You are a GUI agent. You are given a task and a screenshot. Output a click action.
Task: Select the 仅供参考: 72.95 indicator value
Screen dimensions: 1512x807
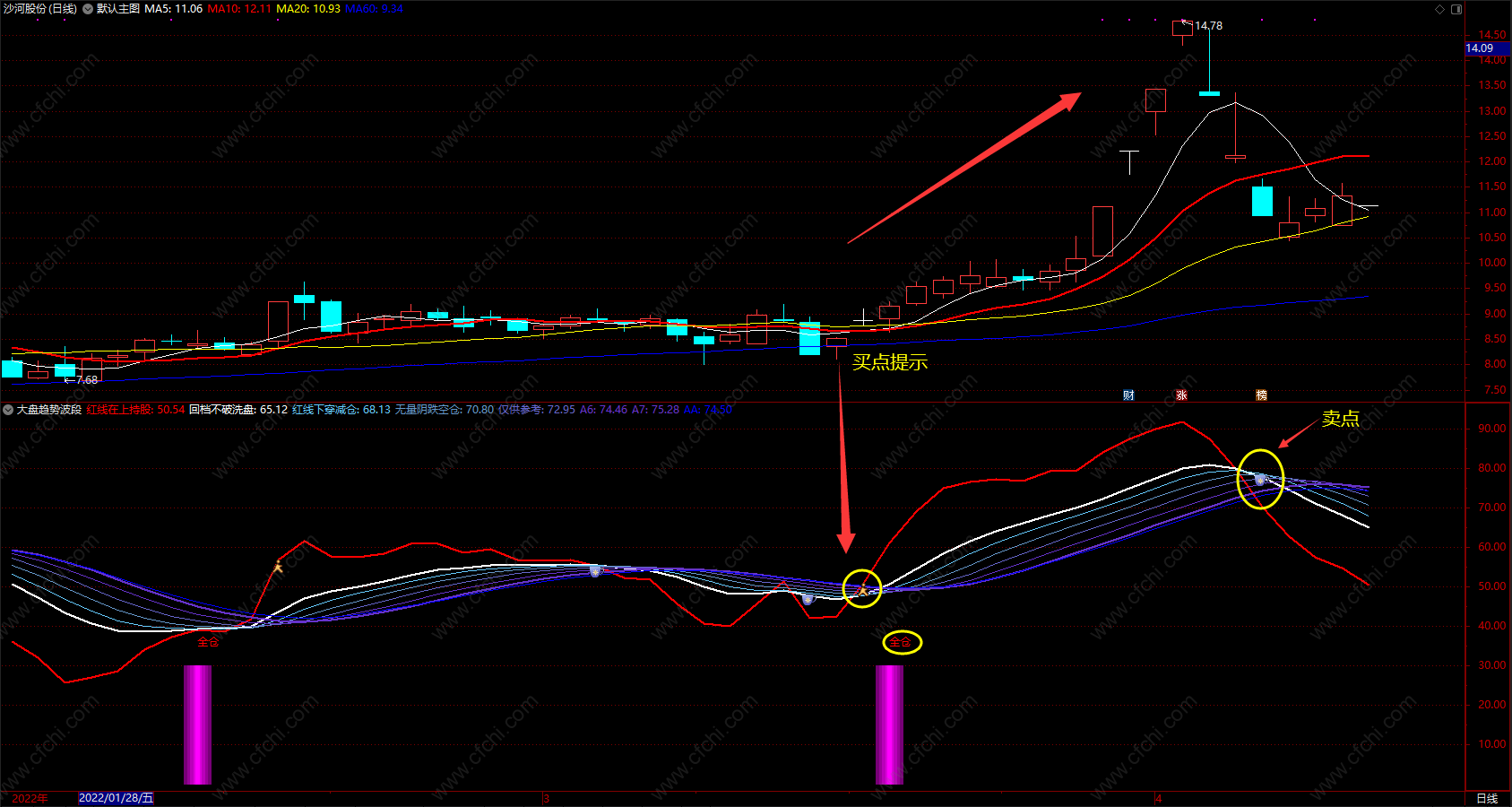point(537,410)
